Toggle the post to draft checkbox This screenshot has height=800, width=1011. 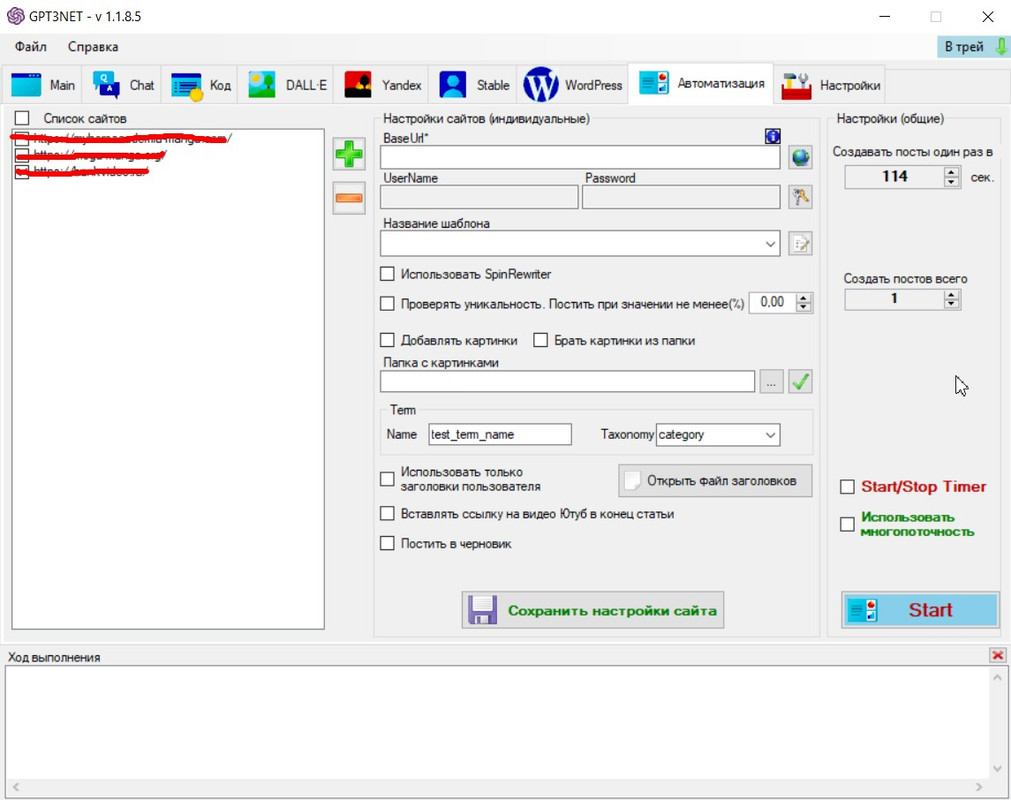pyautogui.click(x=388, y=544)
